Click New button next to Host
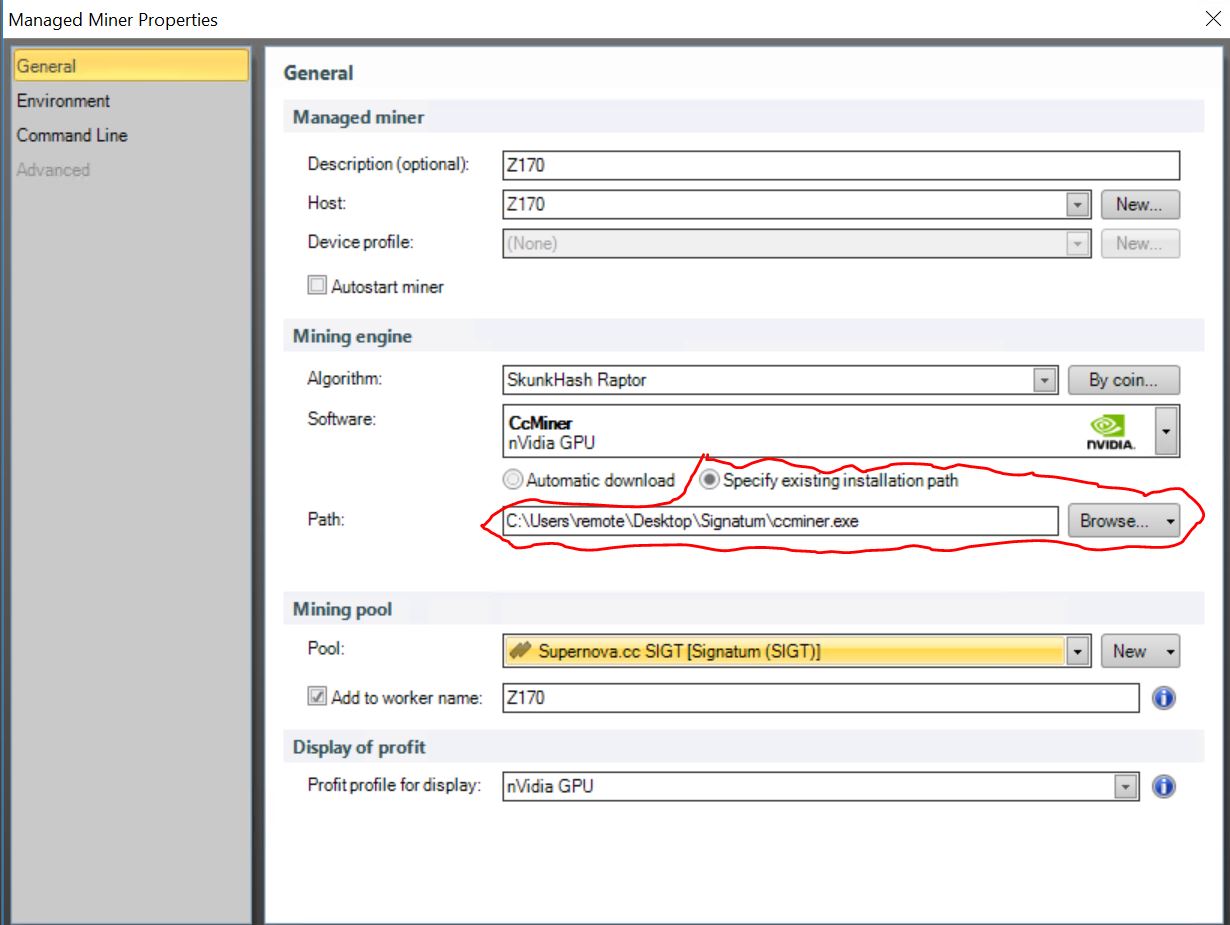 (1140, 205)
